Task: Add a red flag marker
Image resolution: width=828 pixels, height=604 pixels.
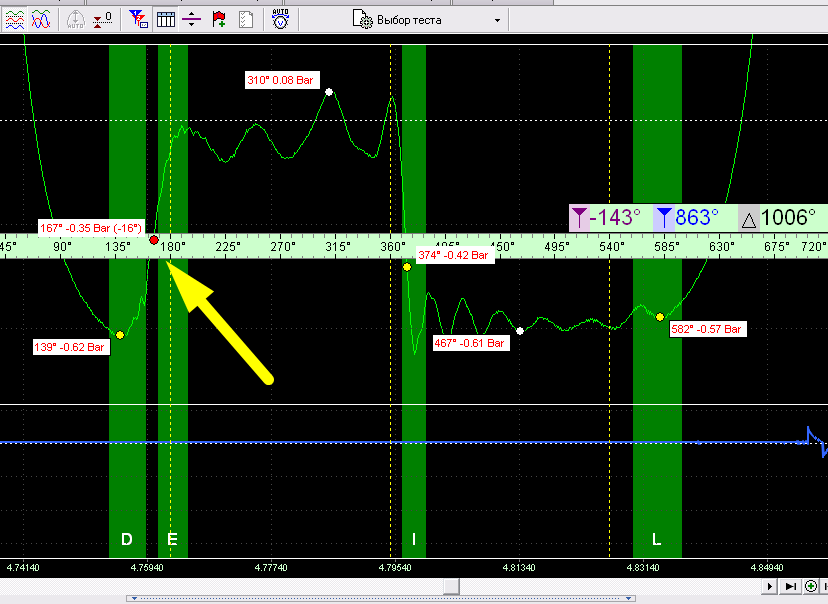Action: [219, 20]
